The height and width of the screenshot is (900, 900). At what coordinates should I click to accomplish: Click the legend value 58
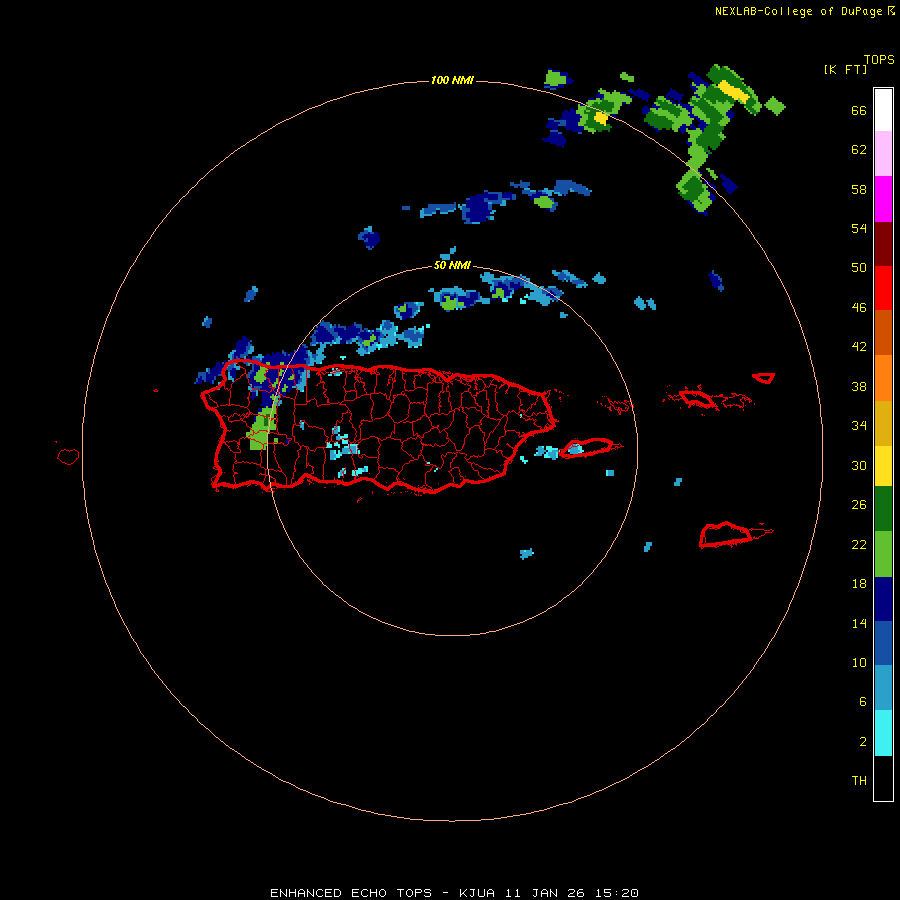(859, 189)
